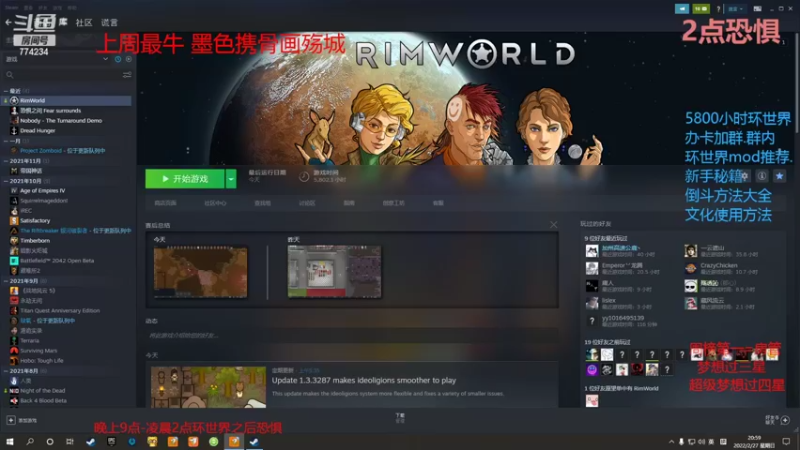Select Surviving Mars in the games list
The image size is (800, 450).
pyautogui.click(x=38, y=351)
